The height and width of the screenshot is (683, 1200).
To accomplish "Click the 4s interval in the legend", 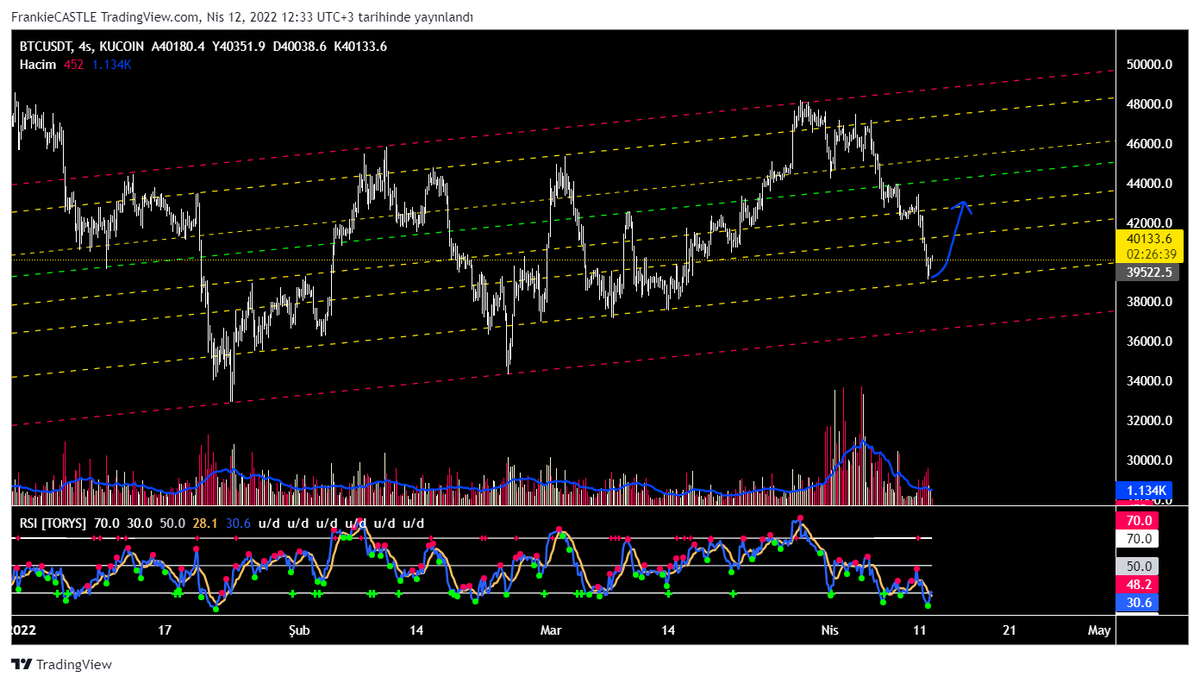I will 84,46.
